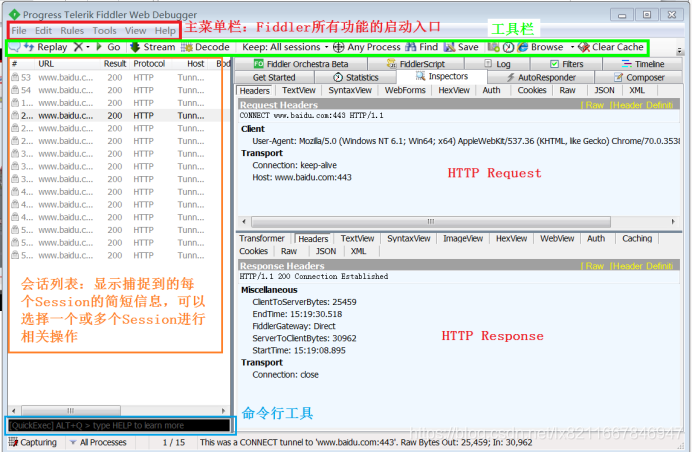Sort sessions by URL column header
This screenshot has width=693, height=452.
coord(46,64)
